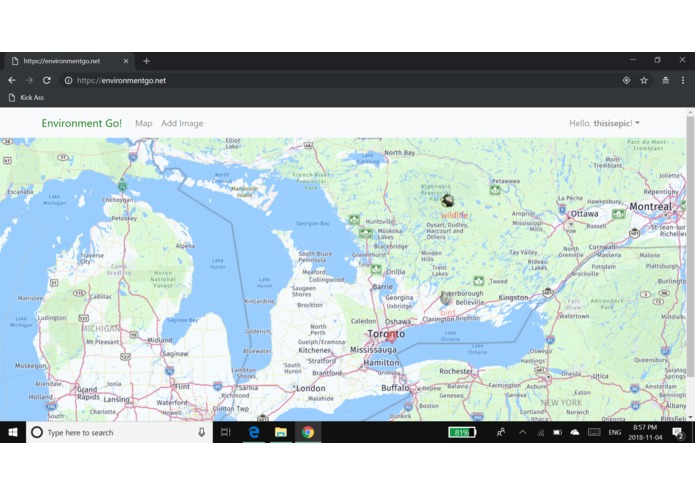
Task: Open Chrome's three-dot menu
Action: [x=683, y=80]
